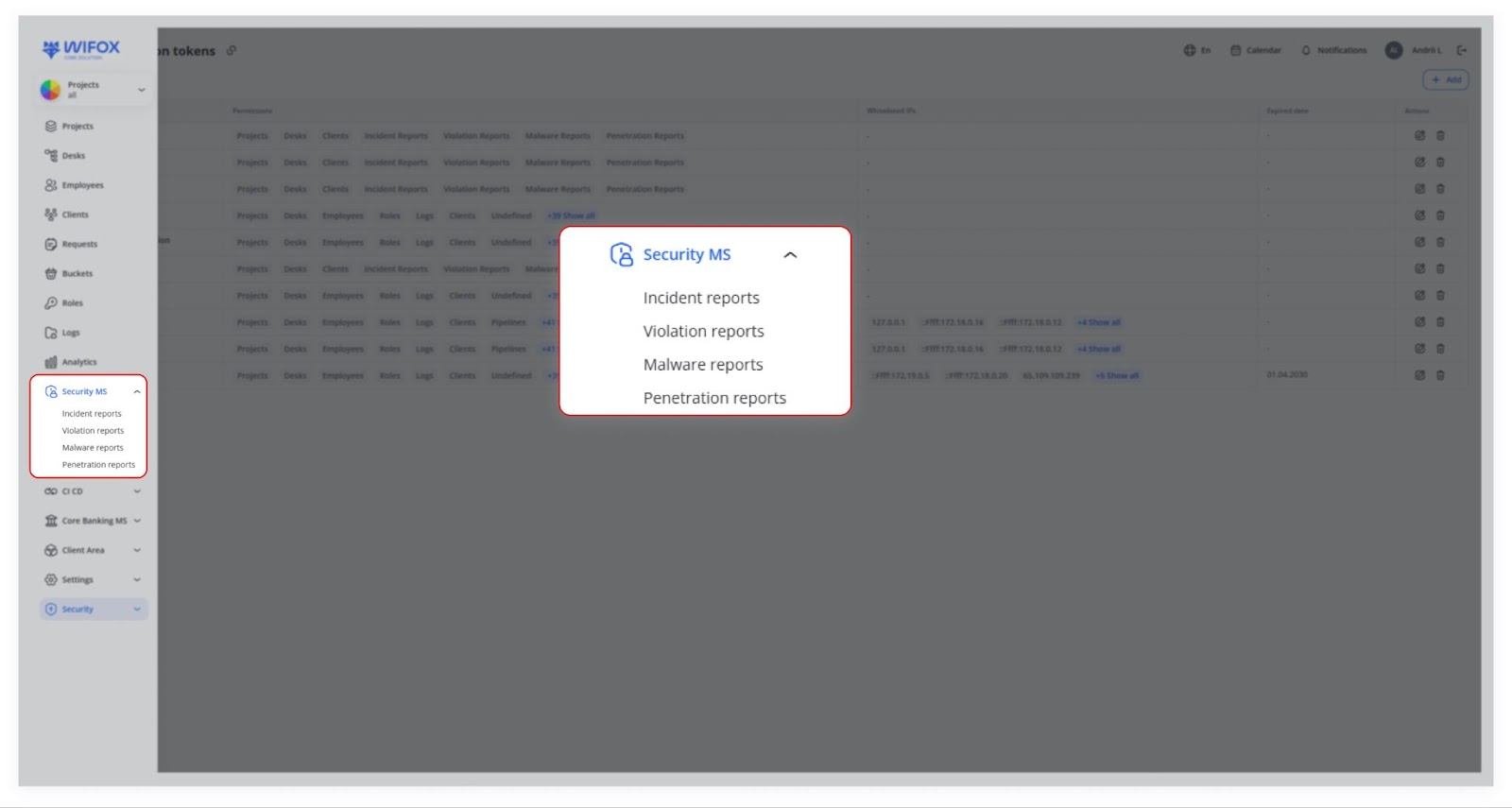The image size is (1512, 808).
Task: Click the Actions column header
Action: pos(1417,111)
